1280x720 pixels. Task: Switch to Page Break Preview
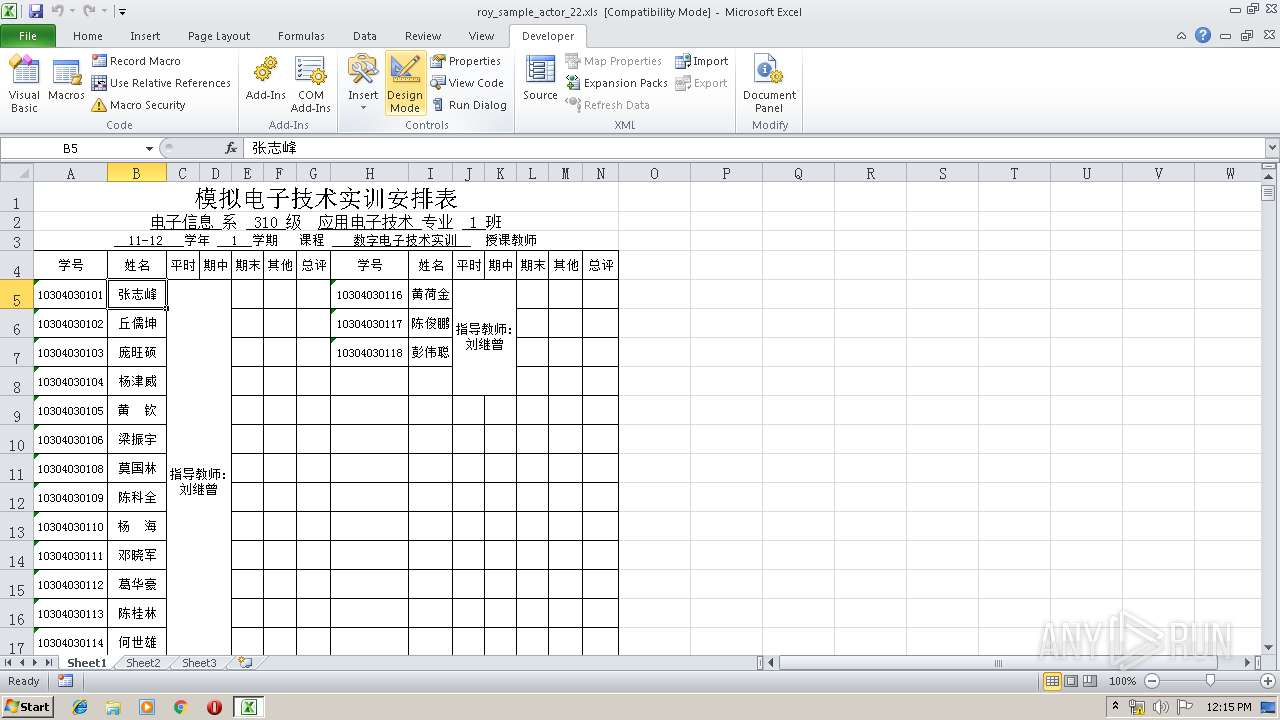click(1090, 681)
